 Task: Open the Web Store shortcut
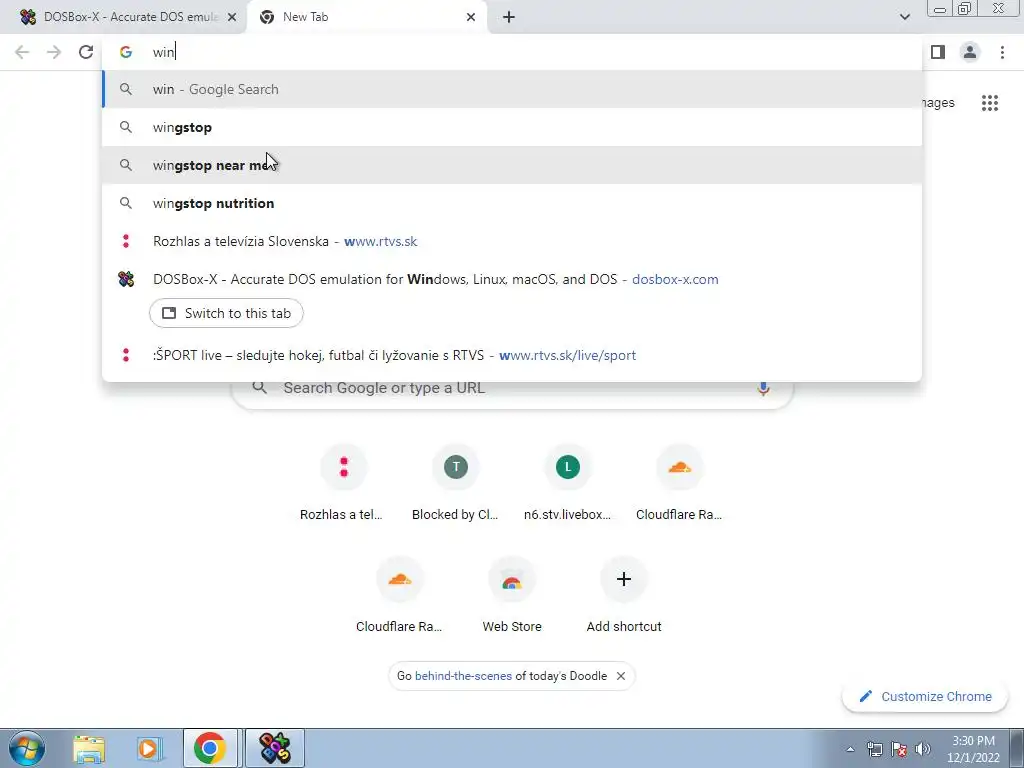click(511, 596)
